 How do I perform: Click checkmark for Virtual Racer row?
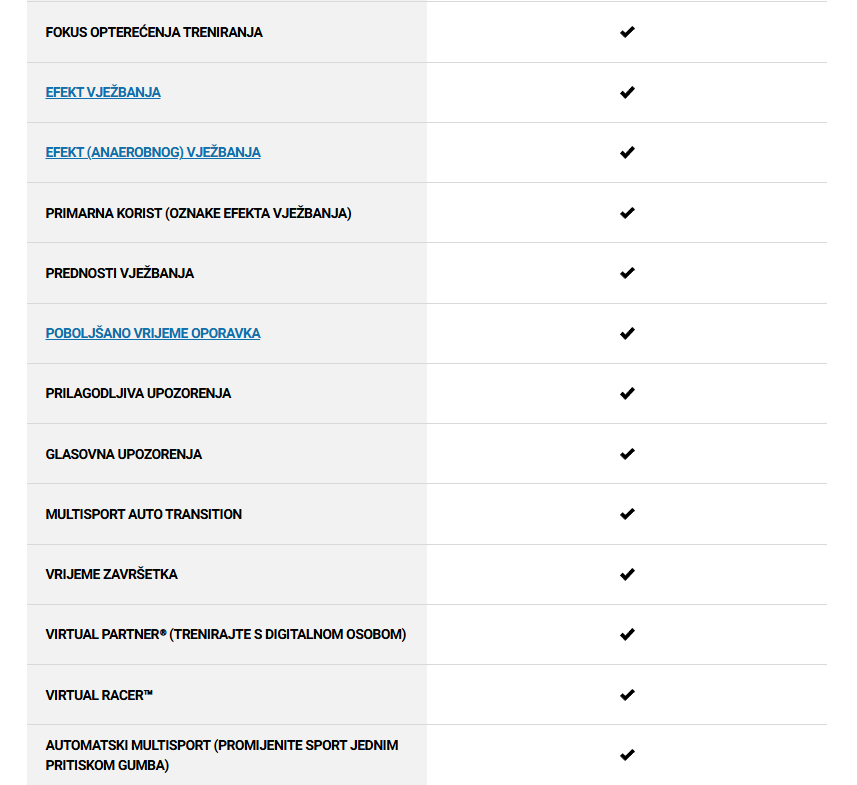click(627, 695)
